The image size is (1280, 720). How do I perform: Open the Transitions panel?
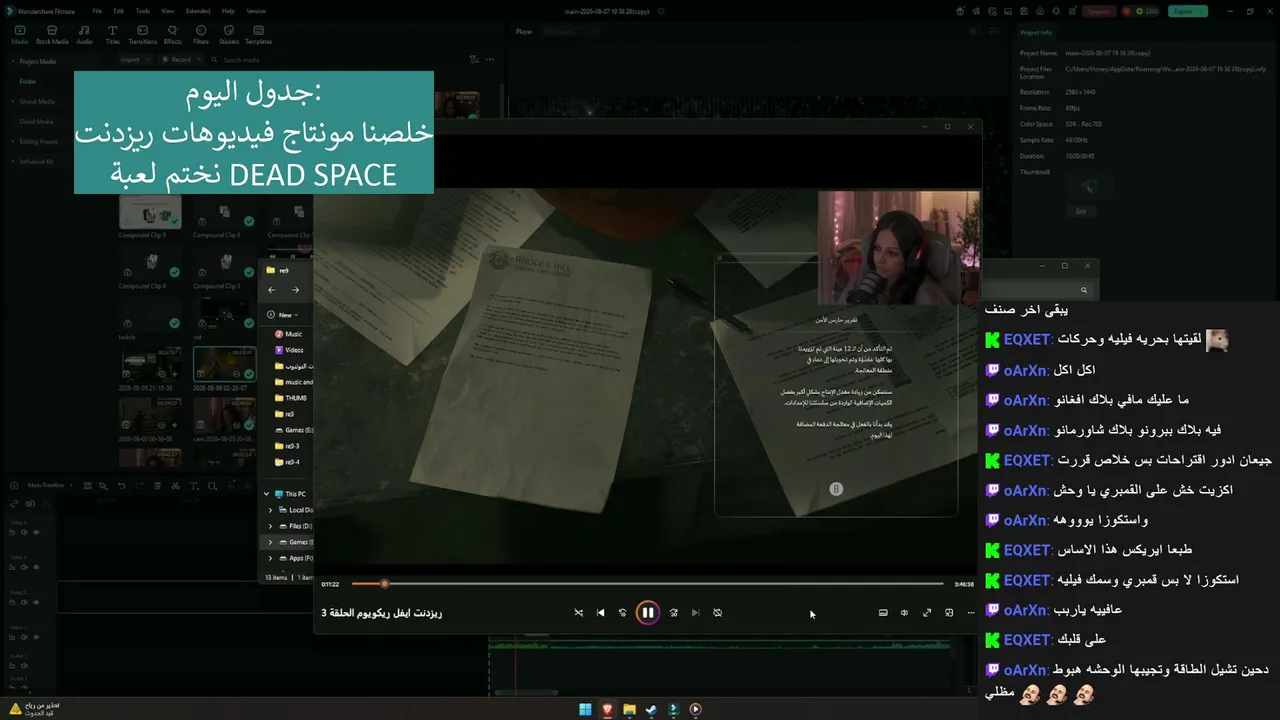143,35
